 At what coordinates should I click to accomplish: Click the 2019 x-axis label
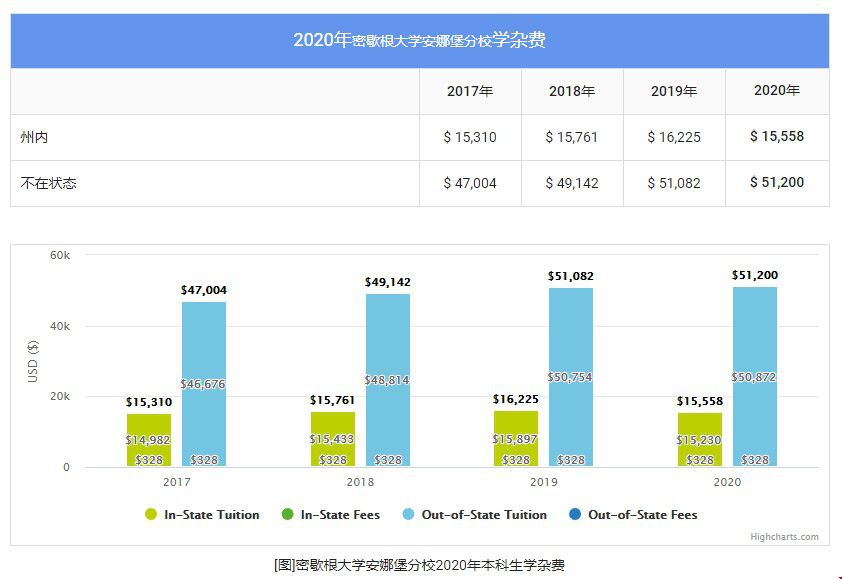pos(544,482)
